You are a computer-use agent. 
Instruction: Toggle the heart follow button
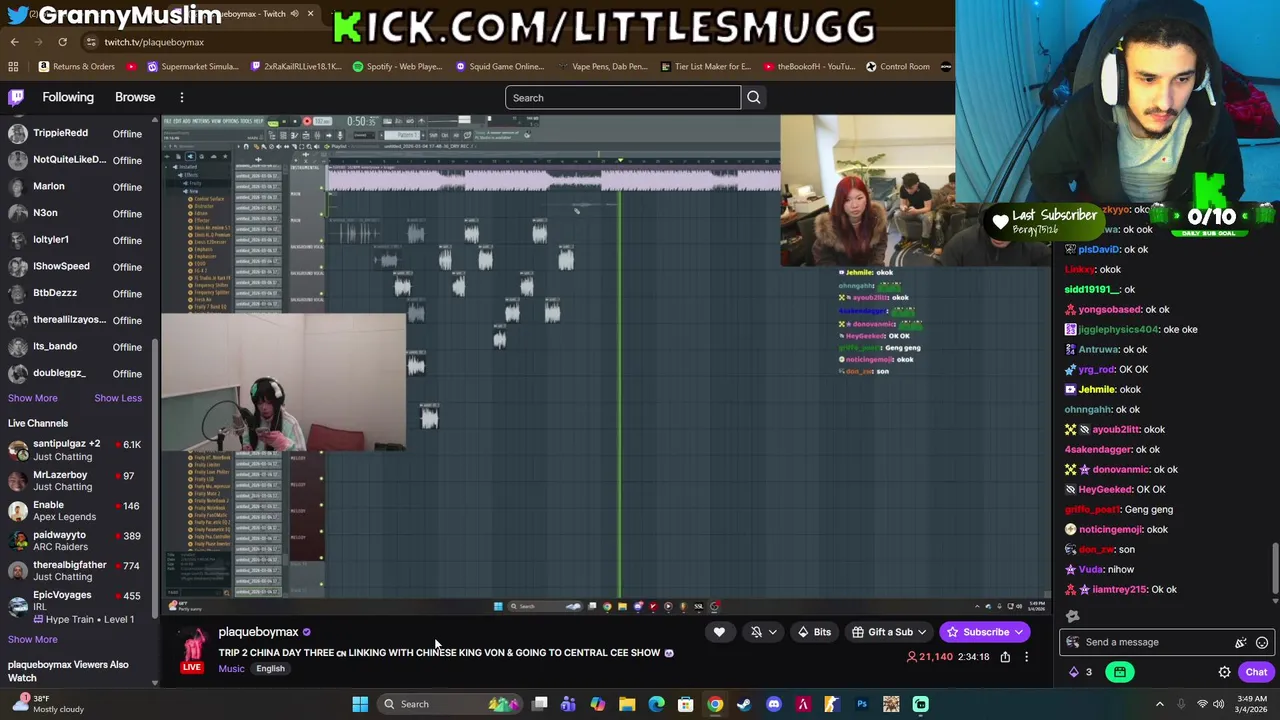[719, 632]
